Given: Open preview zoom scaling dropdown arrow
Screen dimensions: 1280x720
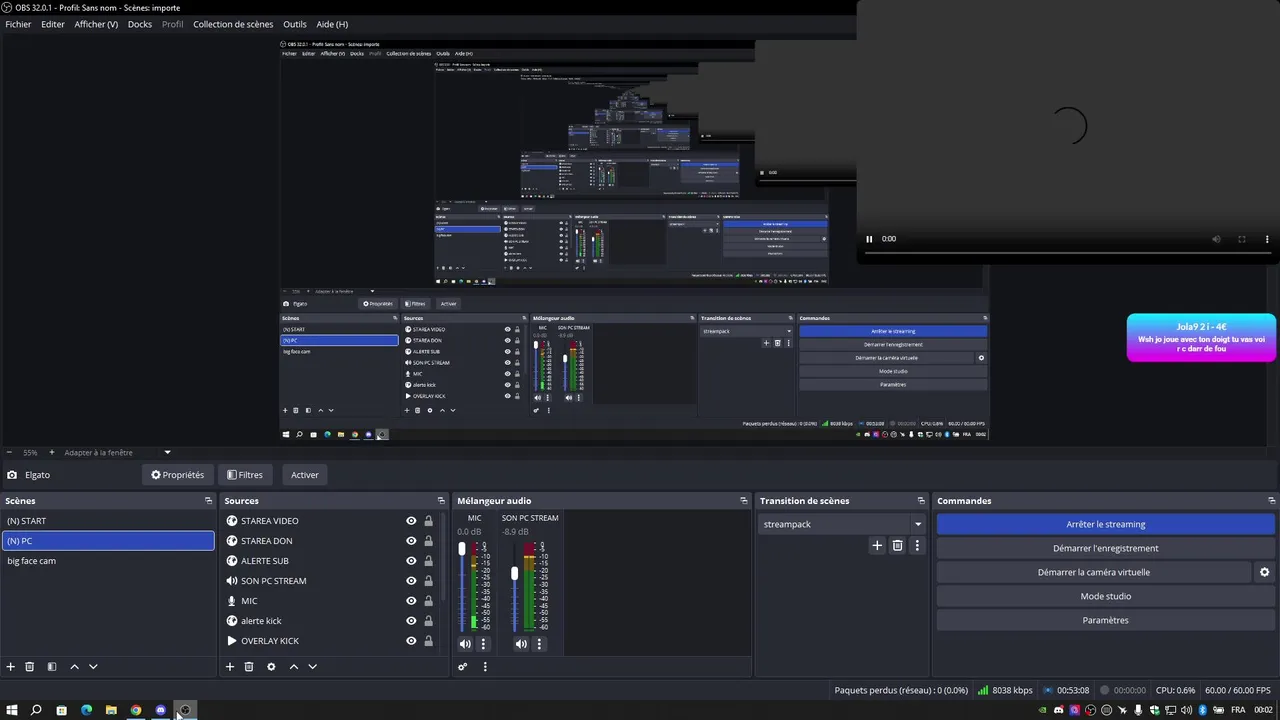Looking at the screenshot, I should [x=167, y=453].
